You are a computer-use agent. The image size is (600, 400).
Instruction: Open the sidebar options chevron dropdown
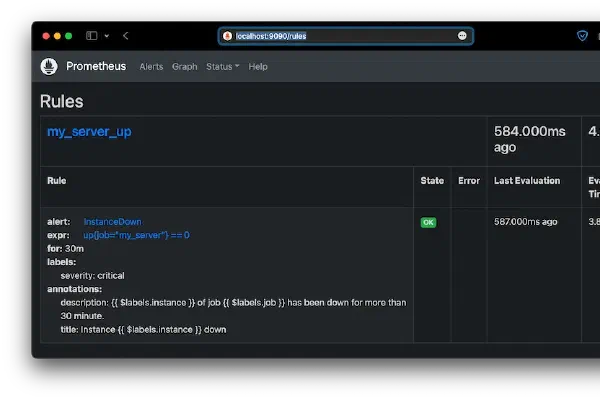pos(107,36)
